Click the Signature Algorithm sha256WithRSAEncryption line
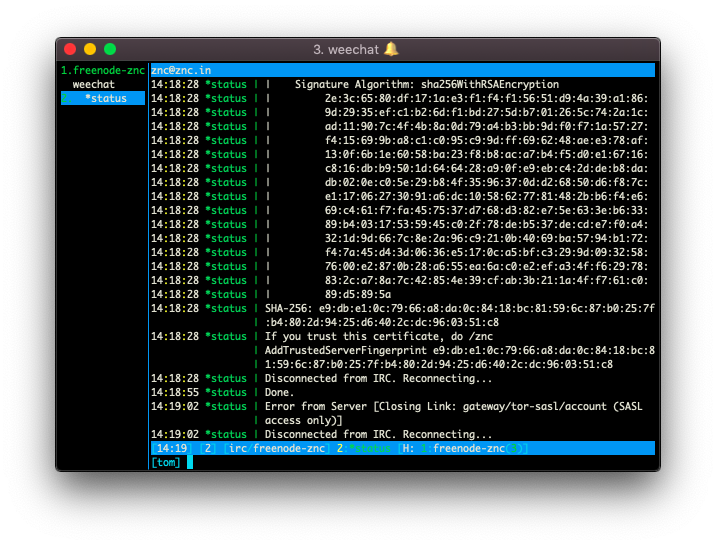 tap(426, 84)
